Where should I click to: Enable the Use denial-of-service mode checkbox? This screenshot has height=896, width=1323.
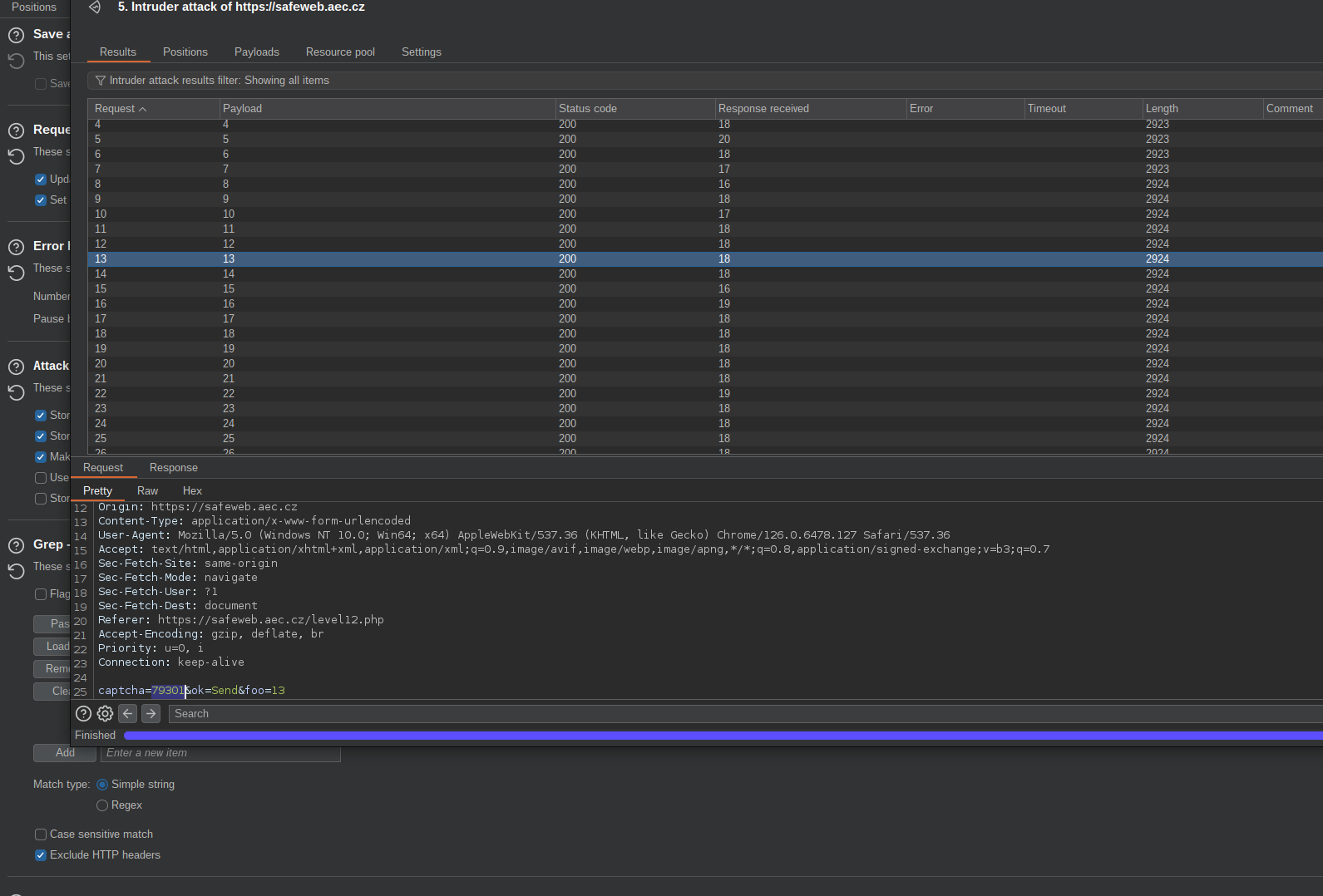(x=41, y=478)
